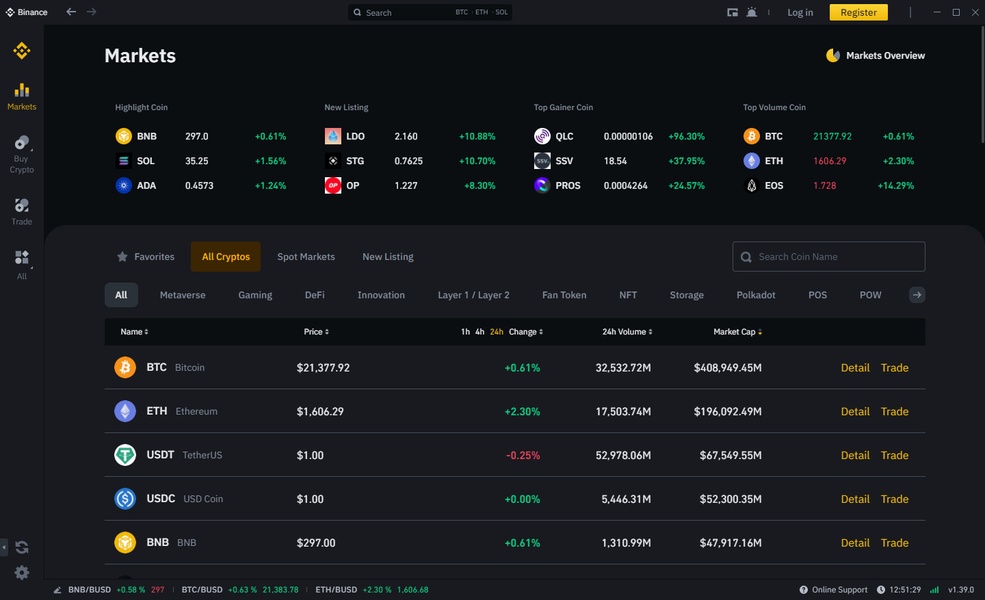Click the mini window mode icon

(x=732, y=12)
